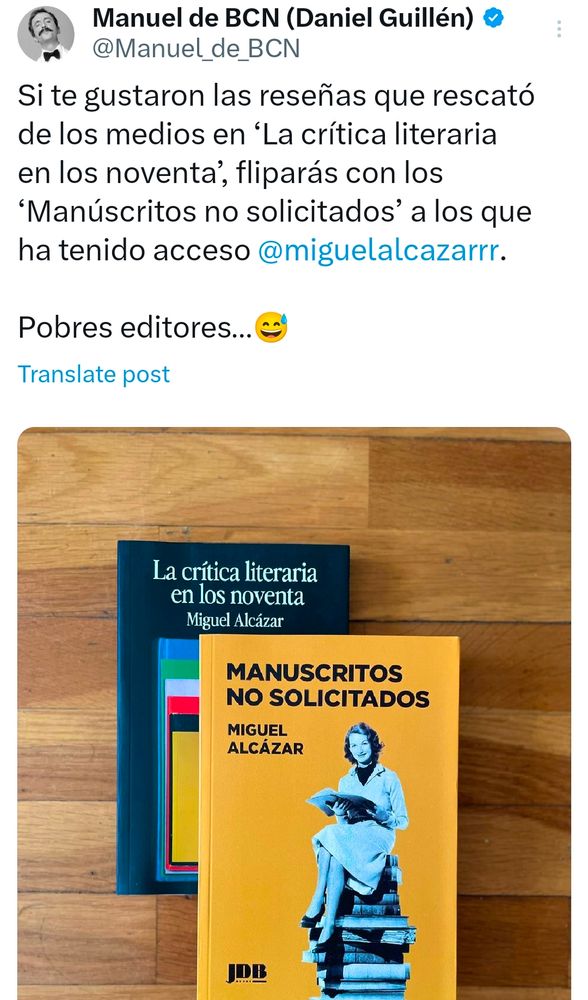This screenshot has width=588, height=1000.
Task: Click the yellow rectangle on the dark cover
Action: (x=184, y=796)
